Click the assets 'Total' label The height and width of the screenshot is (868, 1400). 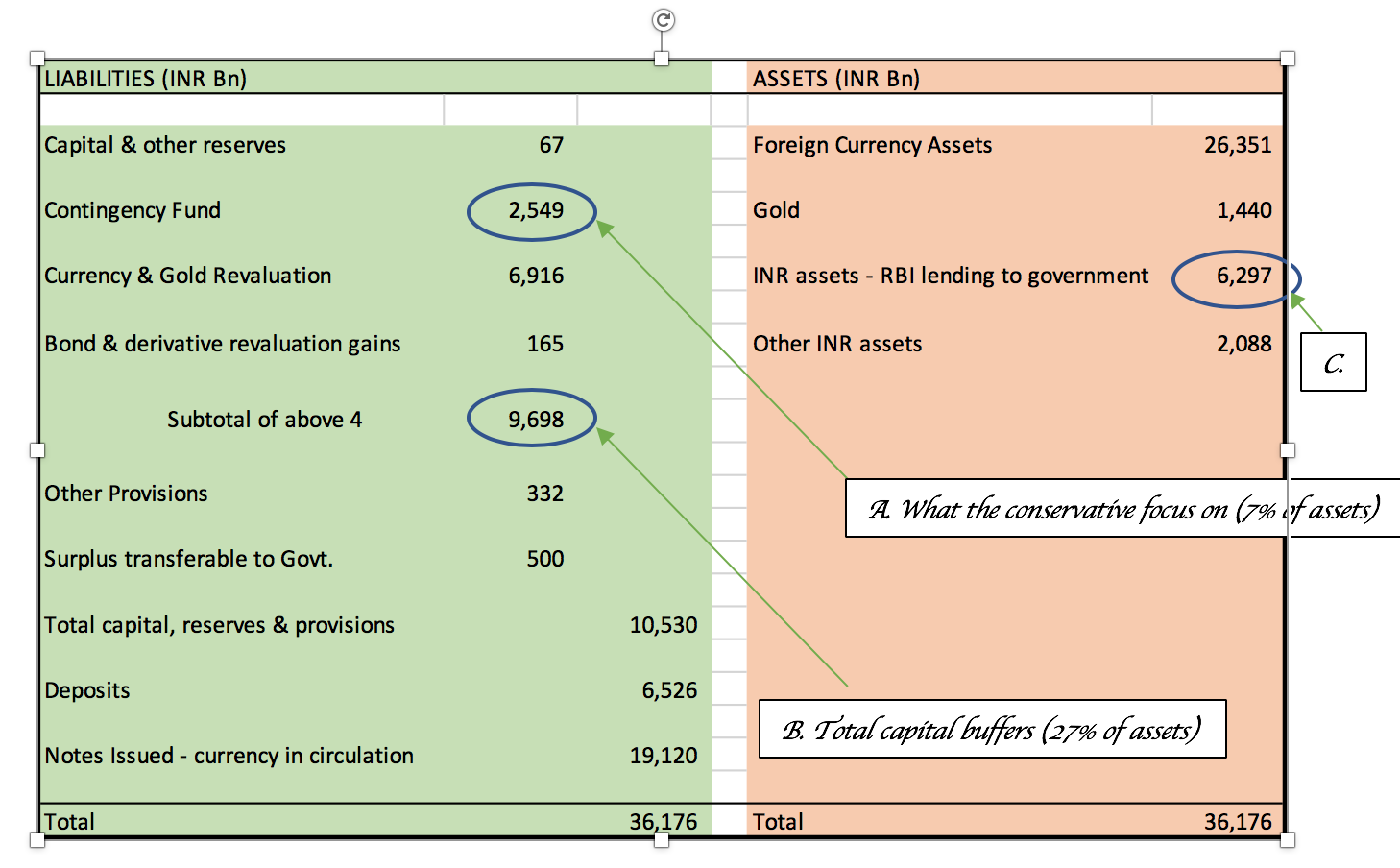coord(778,822)
